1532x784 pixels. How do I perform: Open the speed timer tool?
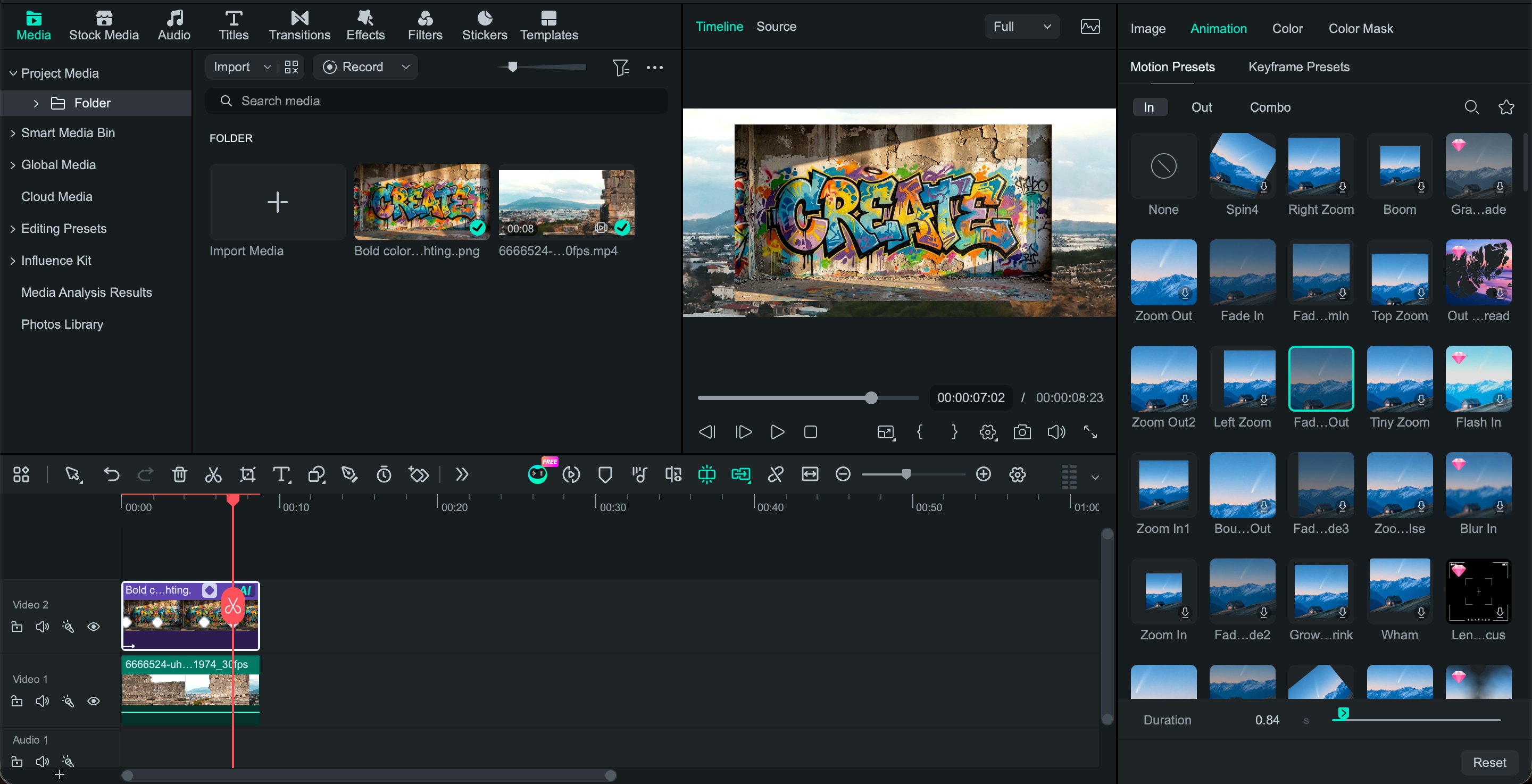[384, 474]
